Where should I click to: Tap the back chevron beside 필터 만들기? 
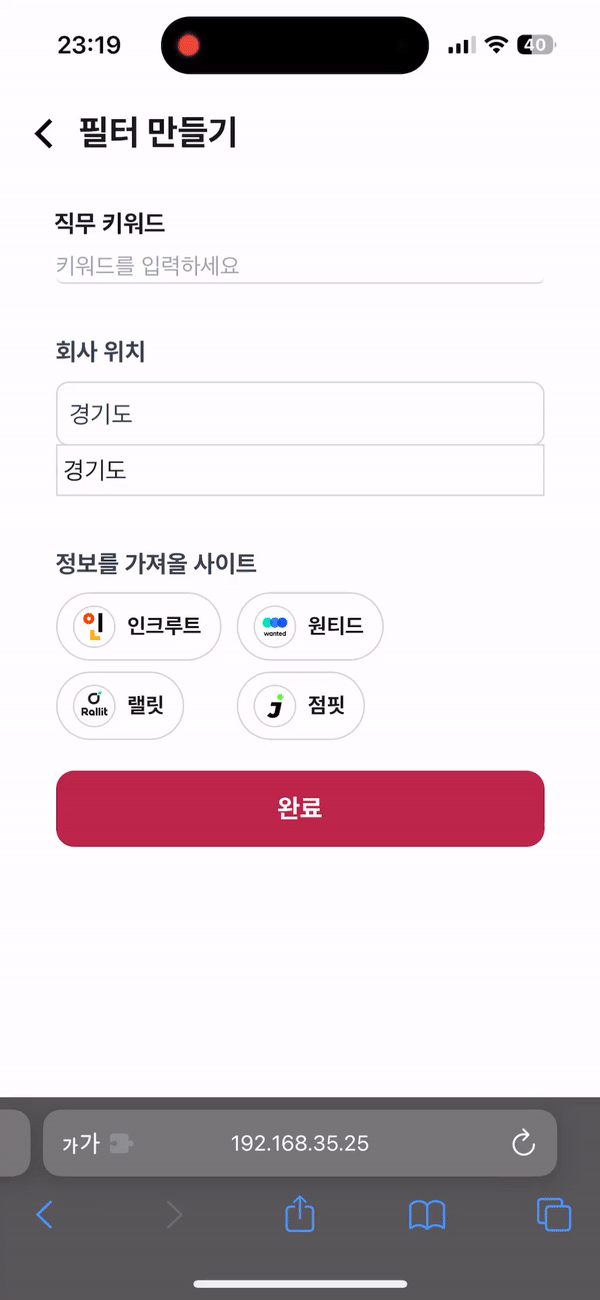42,131
